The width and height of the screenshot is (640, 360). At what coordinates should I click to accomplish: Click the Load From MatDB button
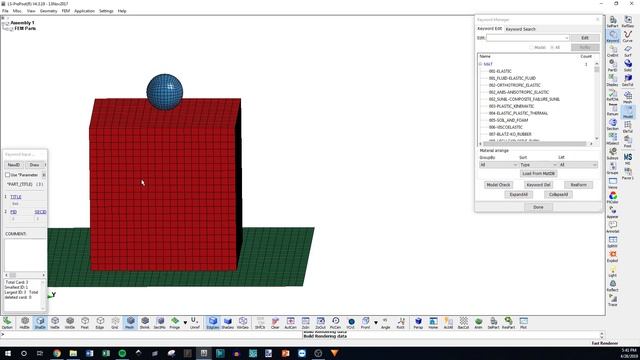coord(538,173)
